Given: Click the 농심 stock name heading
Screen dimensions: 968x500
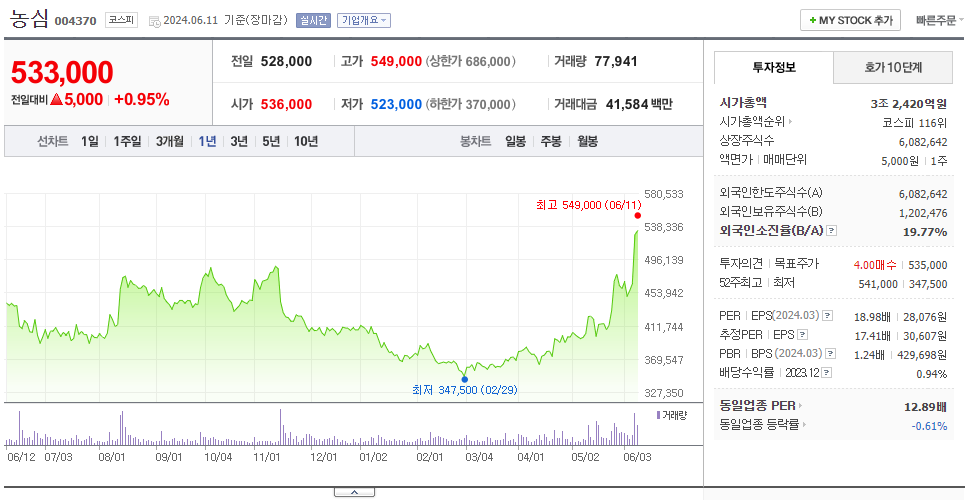Looking at the screenshot, I should [28, 19].
